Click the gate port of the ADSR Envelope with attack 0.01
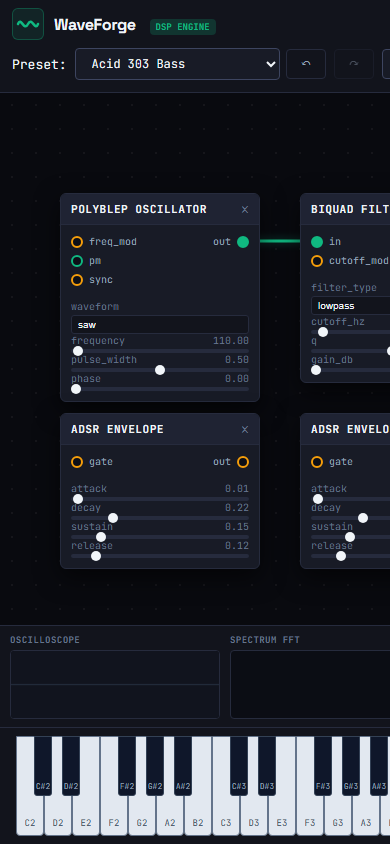The height and width of the screenshot is (844, 390). coord(77,462)
